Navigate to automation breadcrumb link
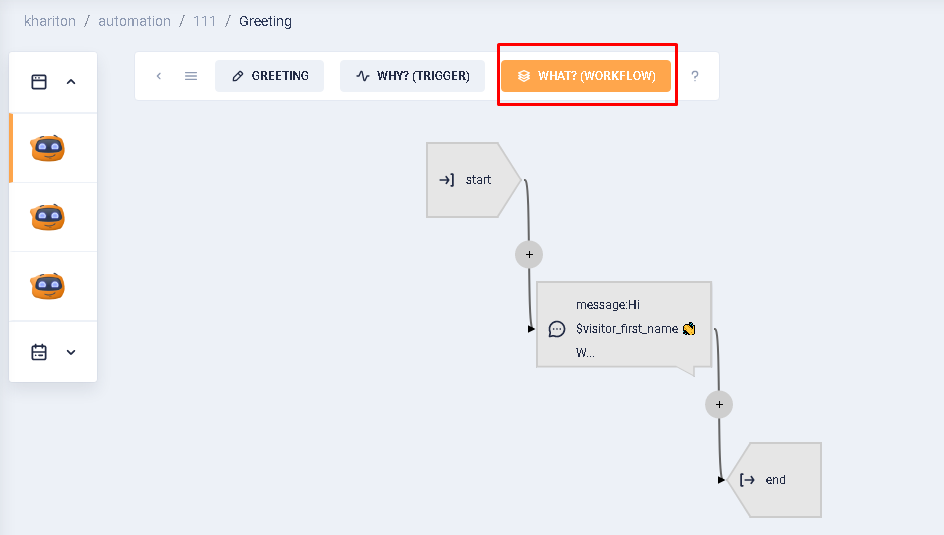This screenshot has width=944, height=535. (x=134, y=21)
